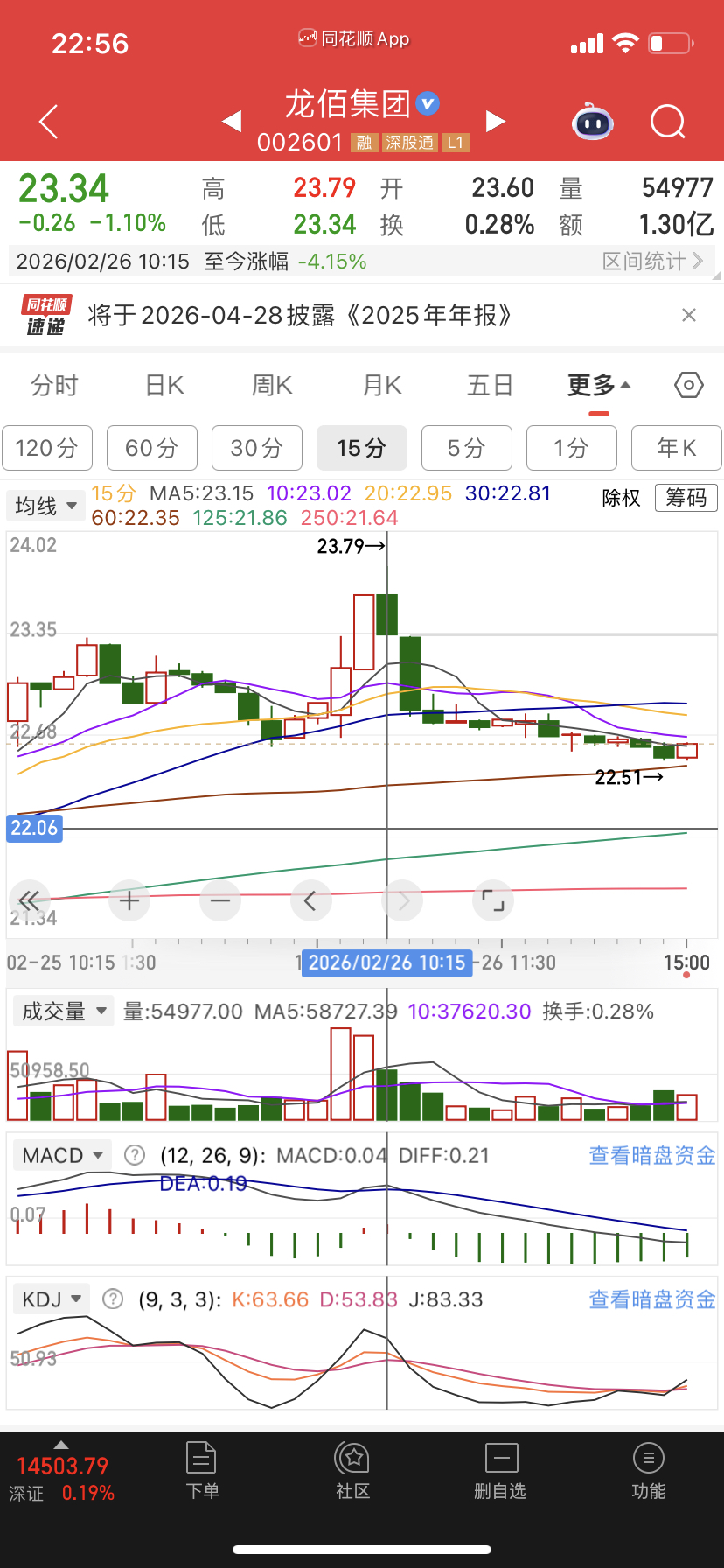This screenshot has height=1568, width=724.
Task: Open KDJ 查看暗盘资金 link
Action: click(x=652, y=1298)
